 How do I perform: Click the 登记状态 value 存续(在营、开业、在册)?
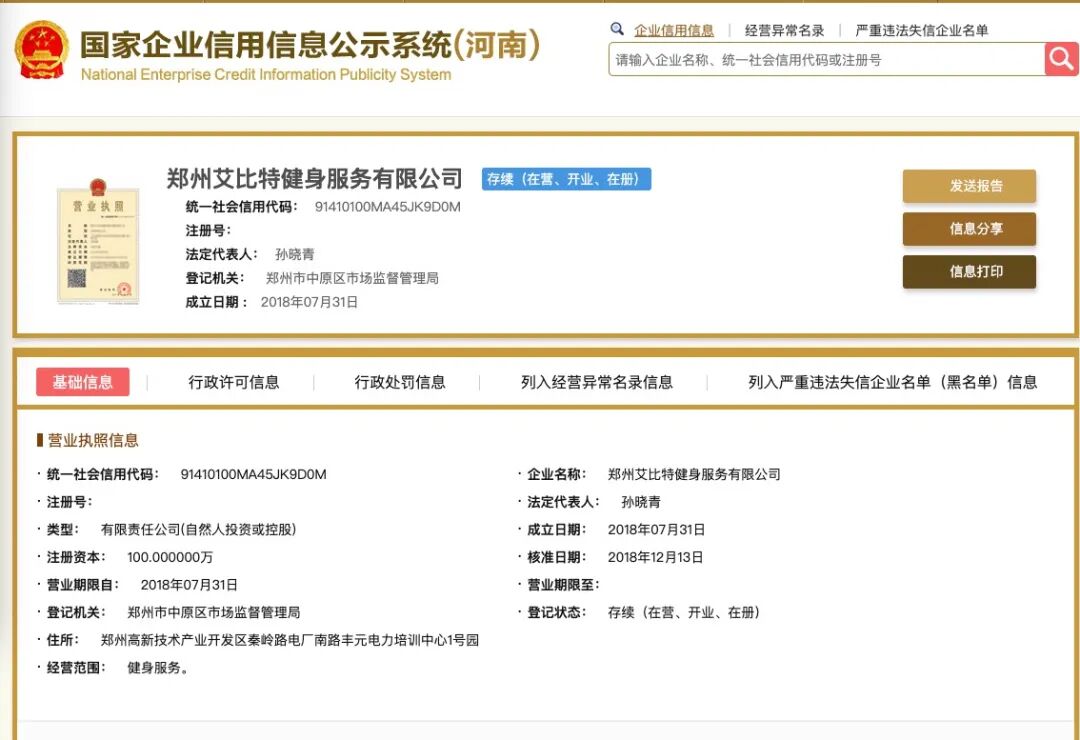[683, 612]
